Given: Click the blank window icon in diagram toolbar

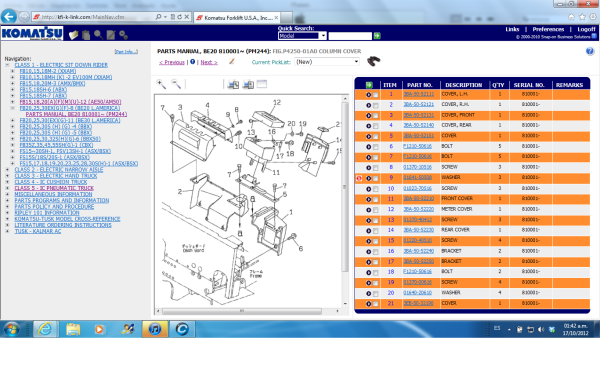Looking at the screenshot, I should coord(262,84).
